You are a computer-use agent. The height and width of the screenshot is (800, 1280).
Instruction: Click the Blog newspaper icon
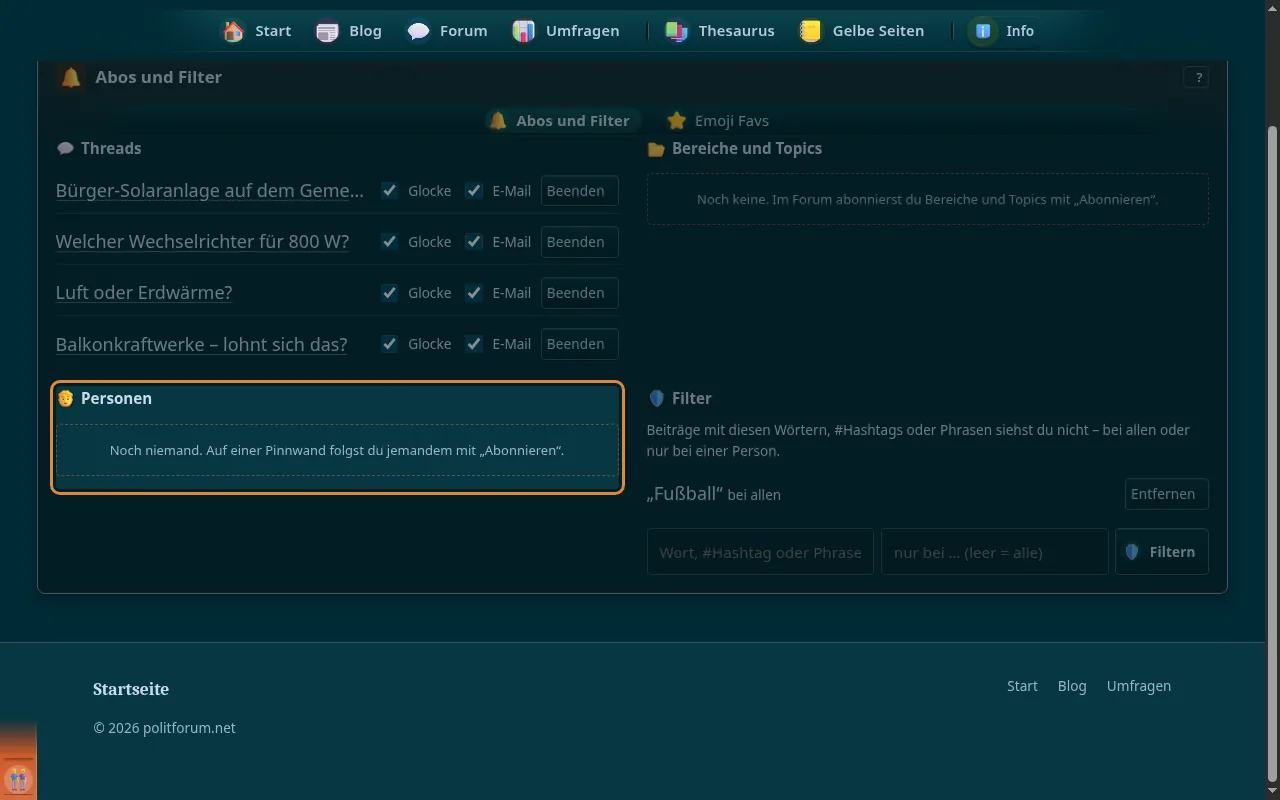[327, 31]
